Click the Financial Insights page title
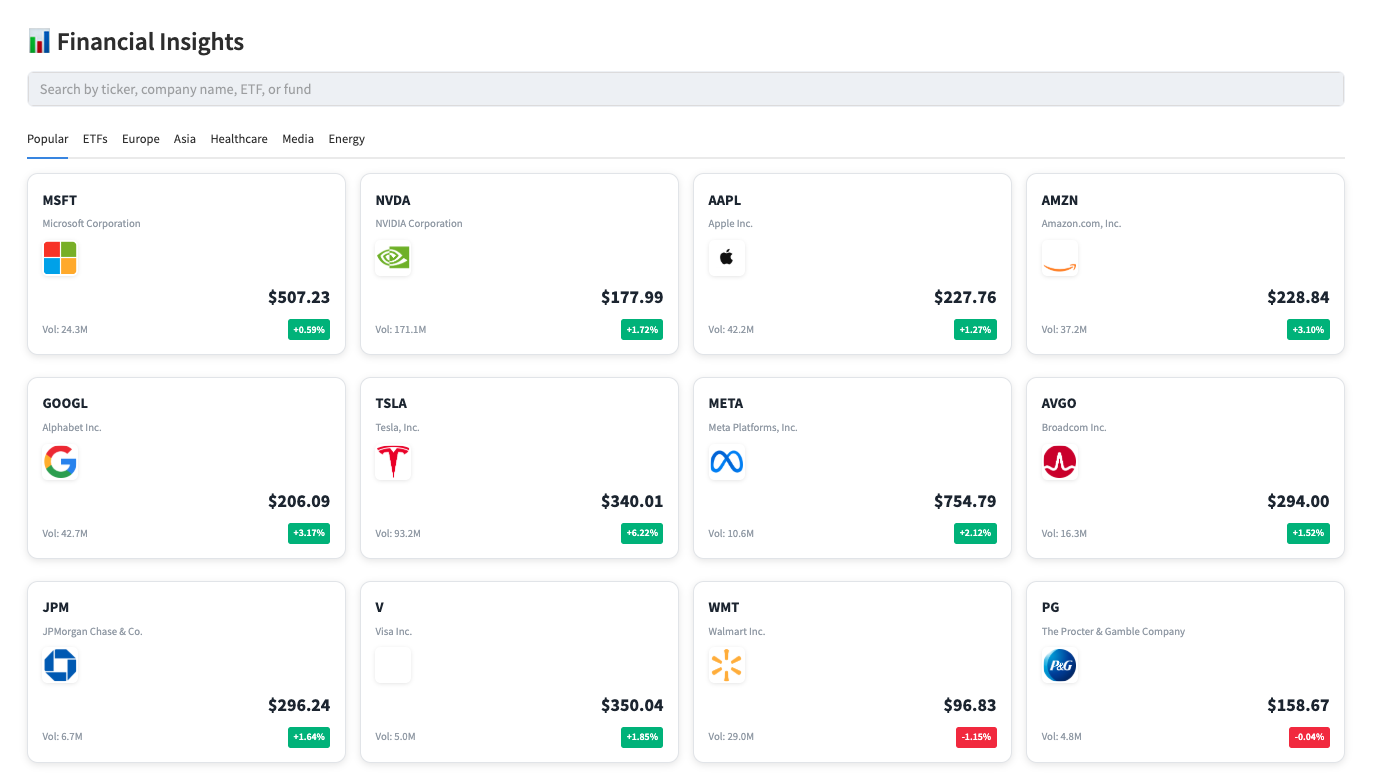This screenshot has width=1393, height=778. (151, 42)
